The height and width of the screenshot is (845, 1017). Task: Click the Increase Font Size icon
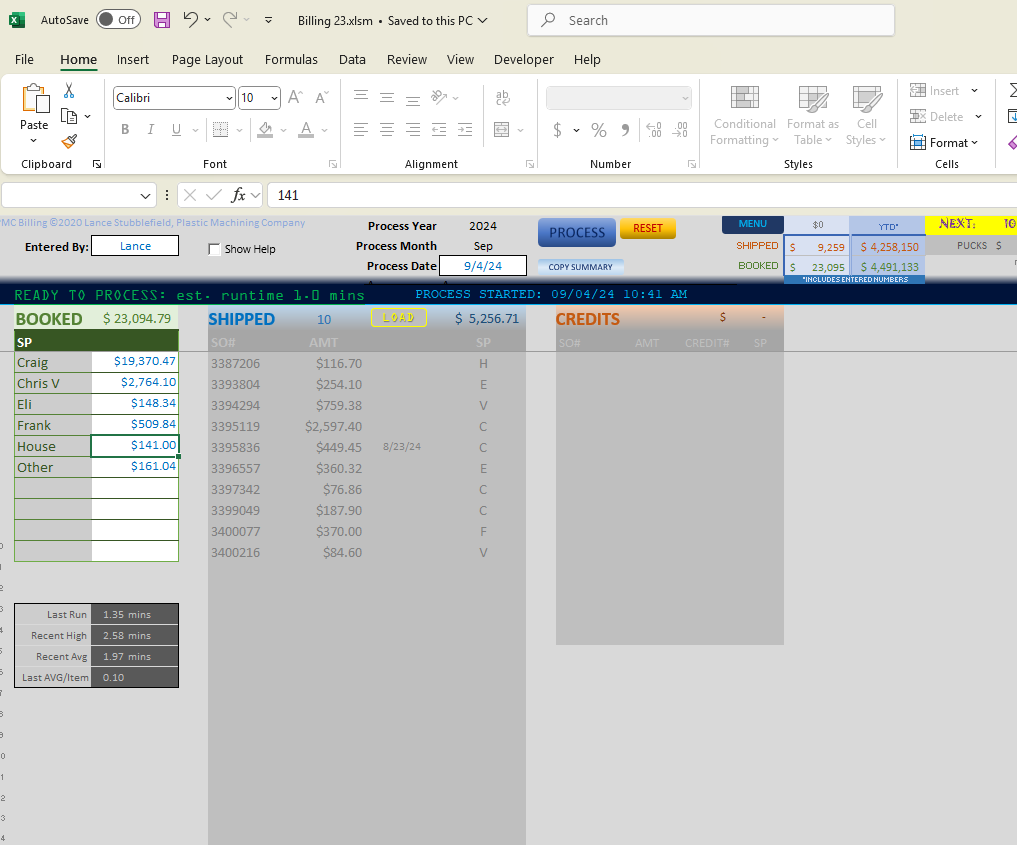pos(295,97)
